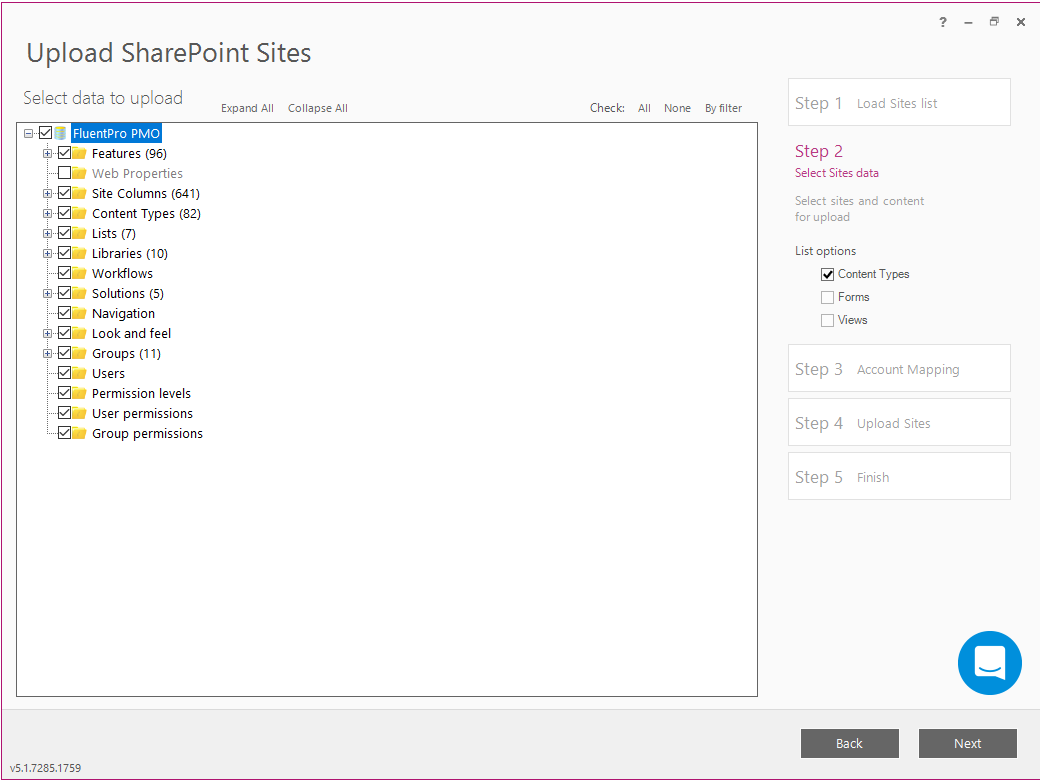Screen dimensions: 1040x781
Task: Click the Permission levels folder icon
Action: [79, 393]
